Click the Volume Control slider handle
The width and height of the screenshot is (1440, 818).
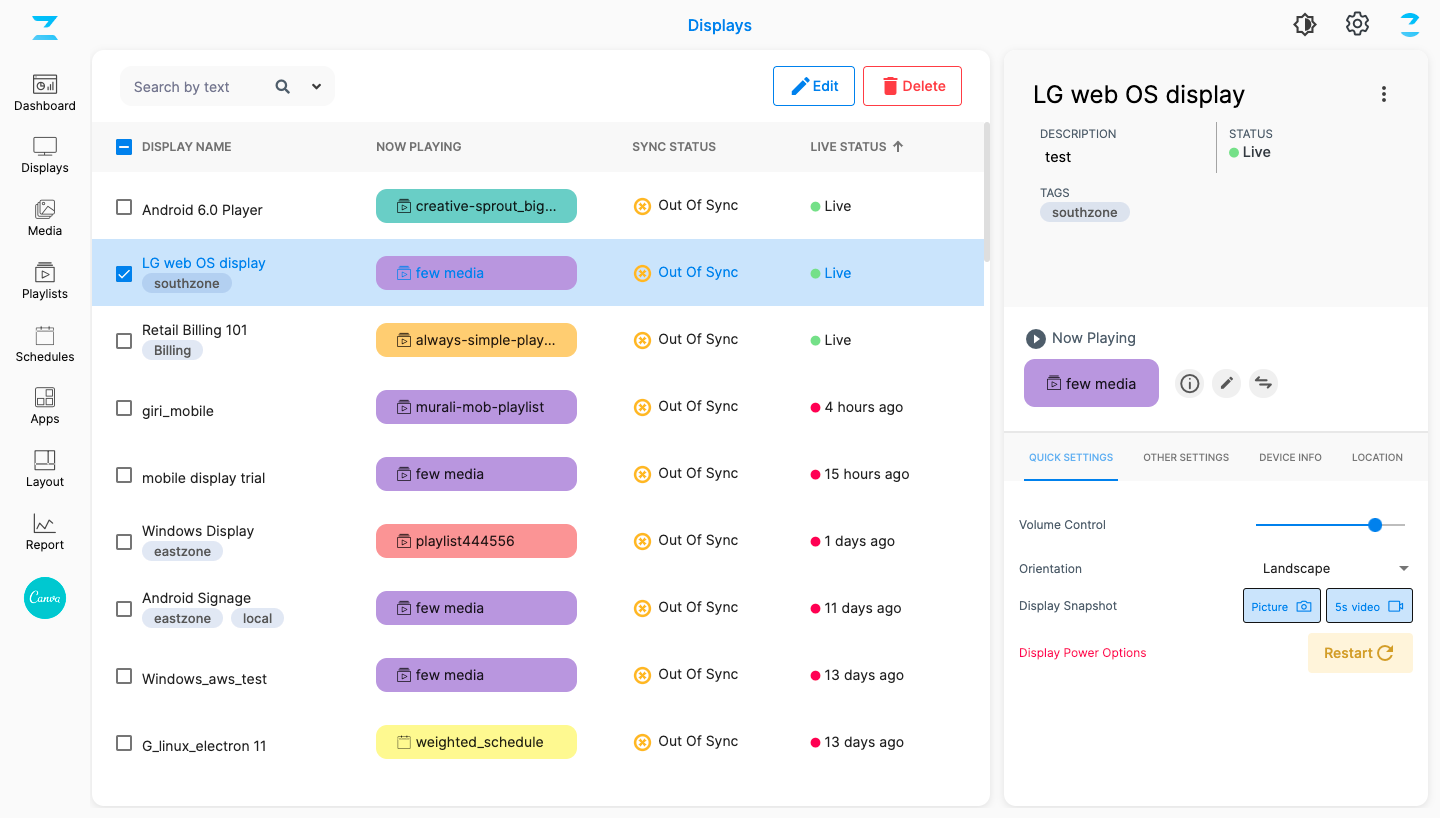coord(1375,524)
